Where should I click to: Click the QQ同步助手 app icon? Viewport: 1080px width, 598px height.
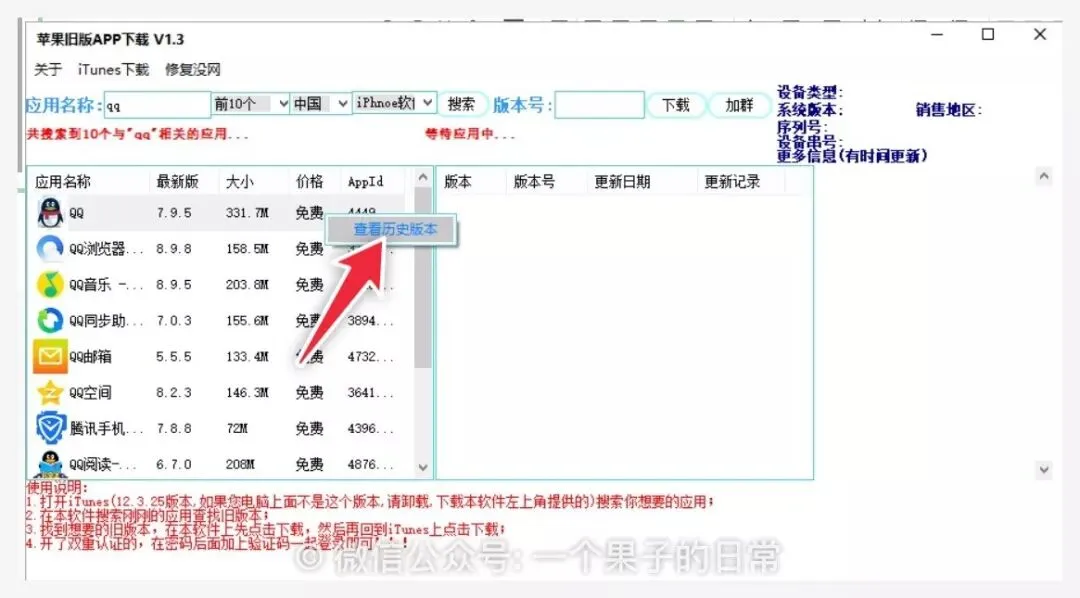pos(50,320)
